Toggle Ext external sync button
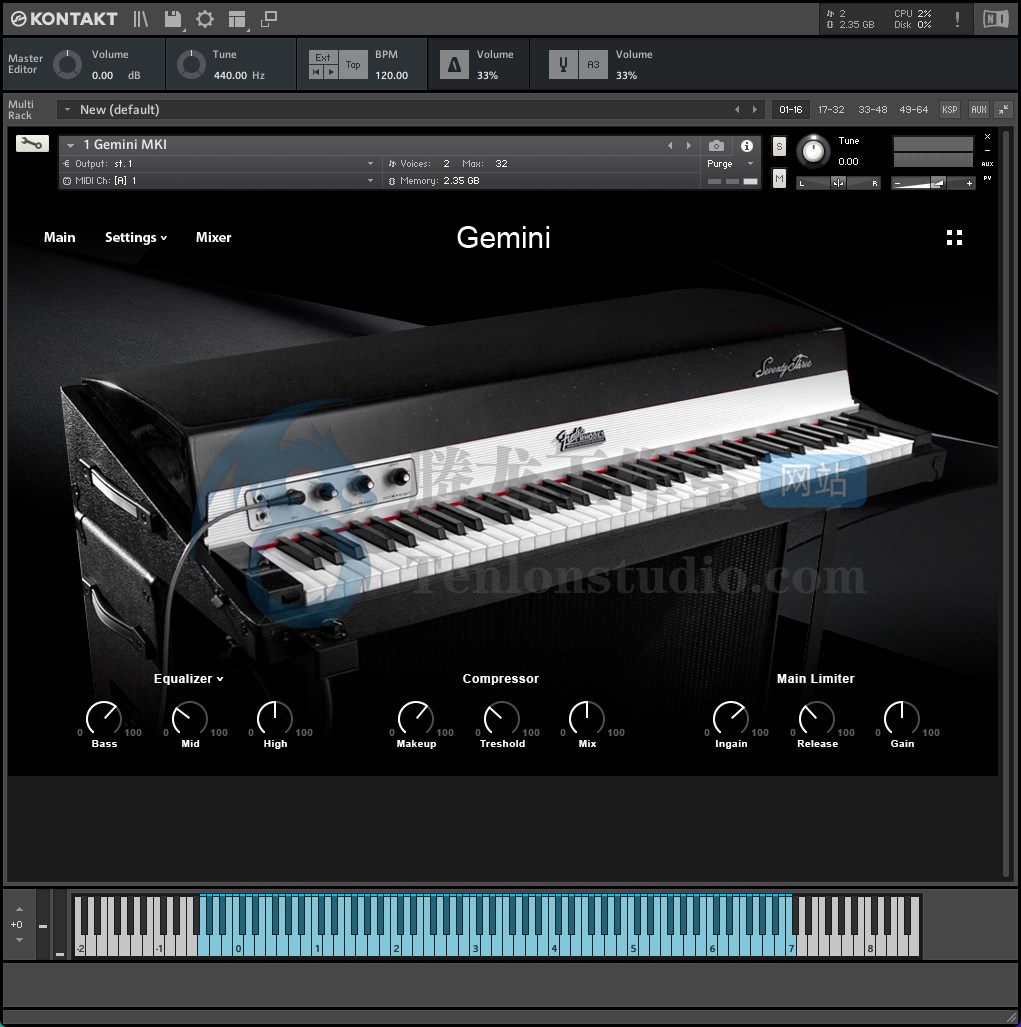The height and width of the screenshot is (1027, 1021). [323, 58]
